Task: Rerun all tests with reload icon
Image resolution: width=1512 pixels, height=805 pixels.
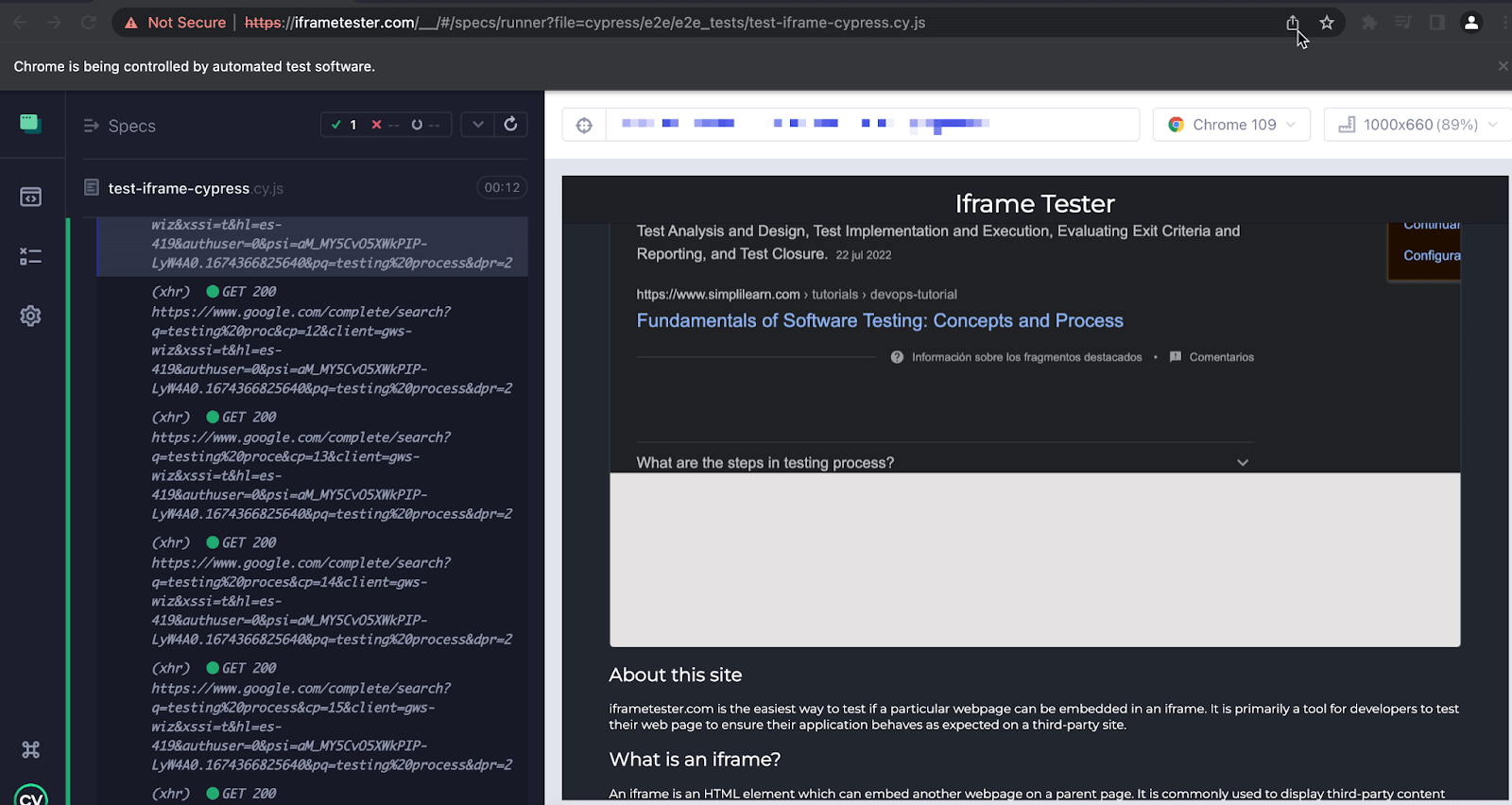Action: [x=510, y=124]
